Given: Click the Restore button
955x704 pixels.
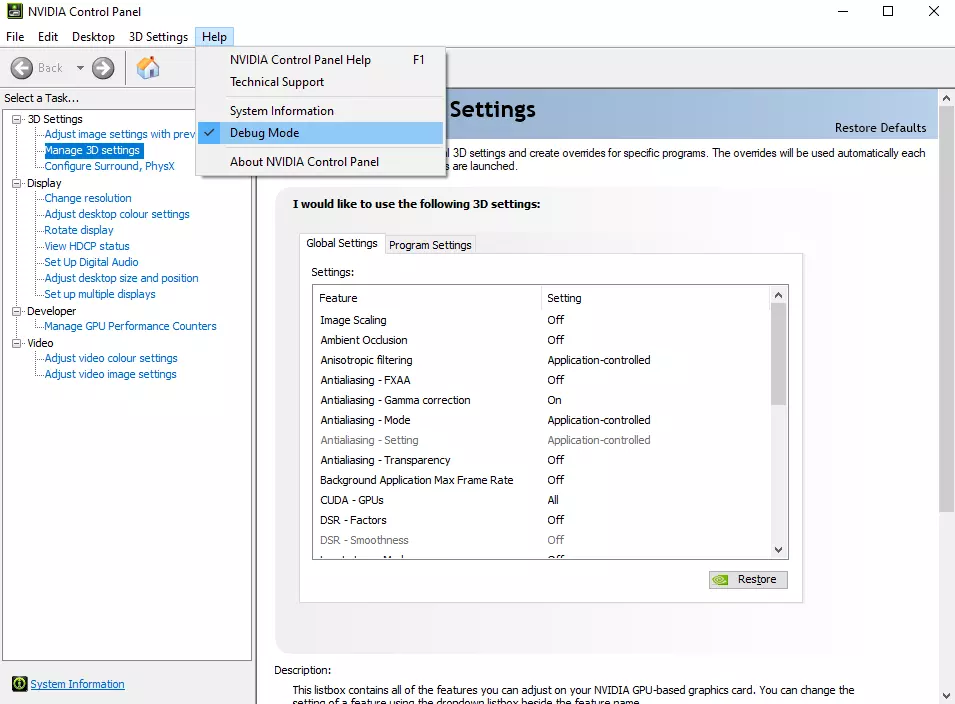Looking at the screenshot, I should tap(748, 579).
